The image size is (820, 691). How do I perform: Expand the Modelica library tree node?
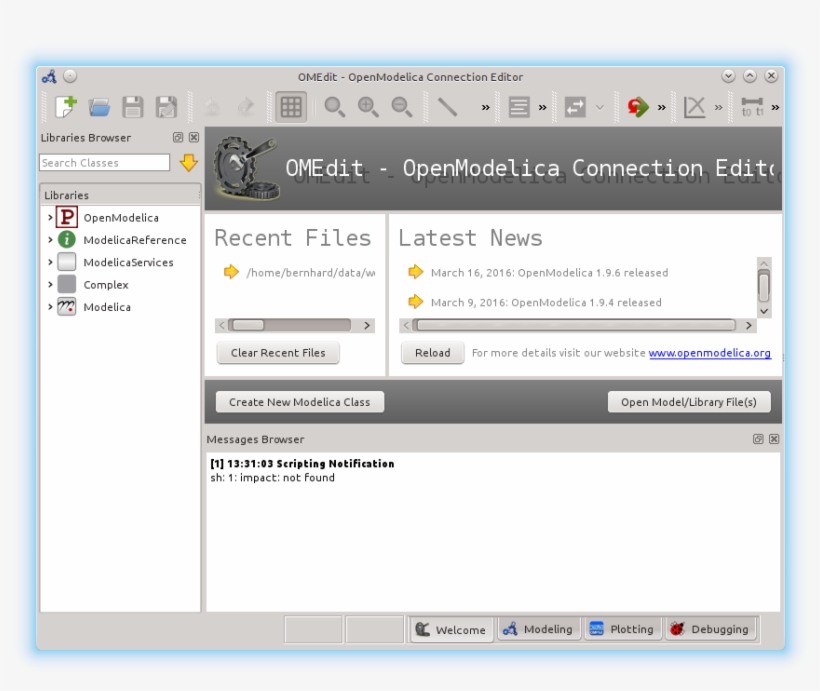tap(50, 307)
